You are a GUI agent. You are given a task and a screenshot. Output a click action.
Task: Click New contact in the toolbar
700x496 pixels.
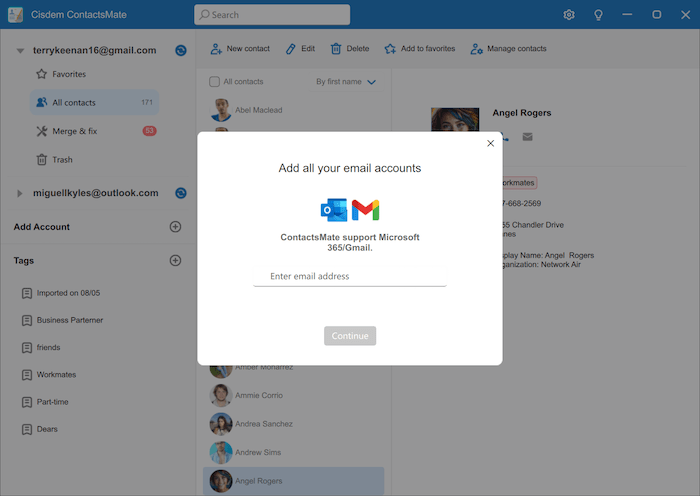(239, 48)
